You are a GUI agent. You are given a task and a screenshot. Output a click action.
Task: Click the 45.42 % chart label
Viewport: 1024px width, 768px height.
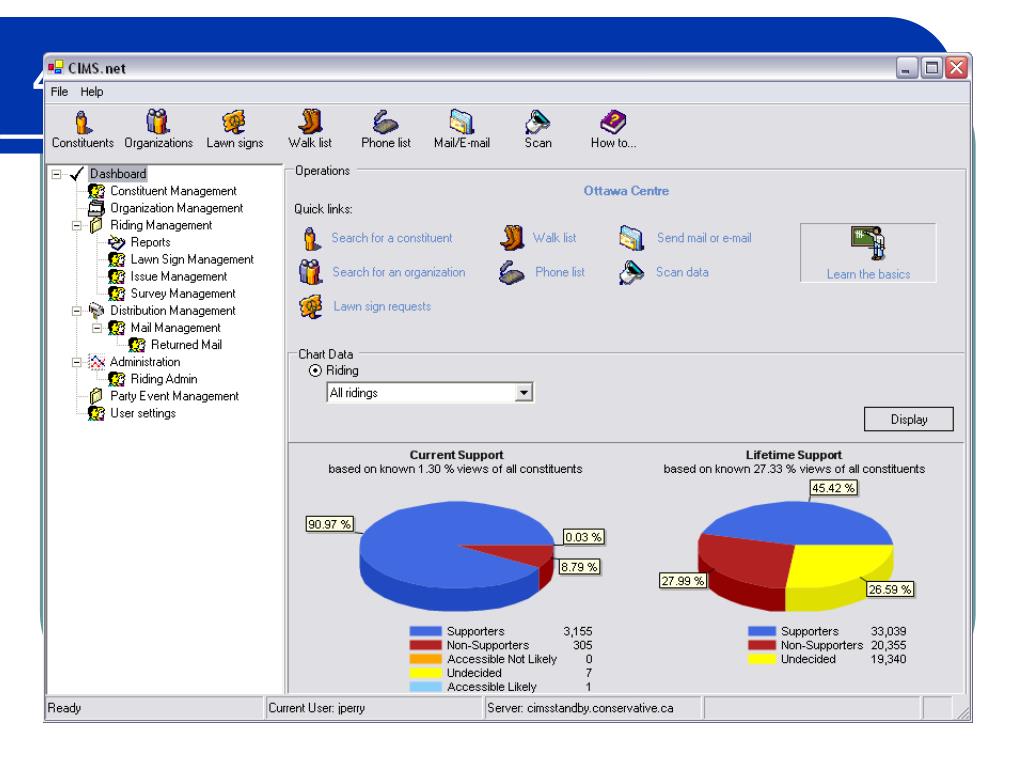click(x=833, y=488)
